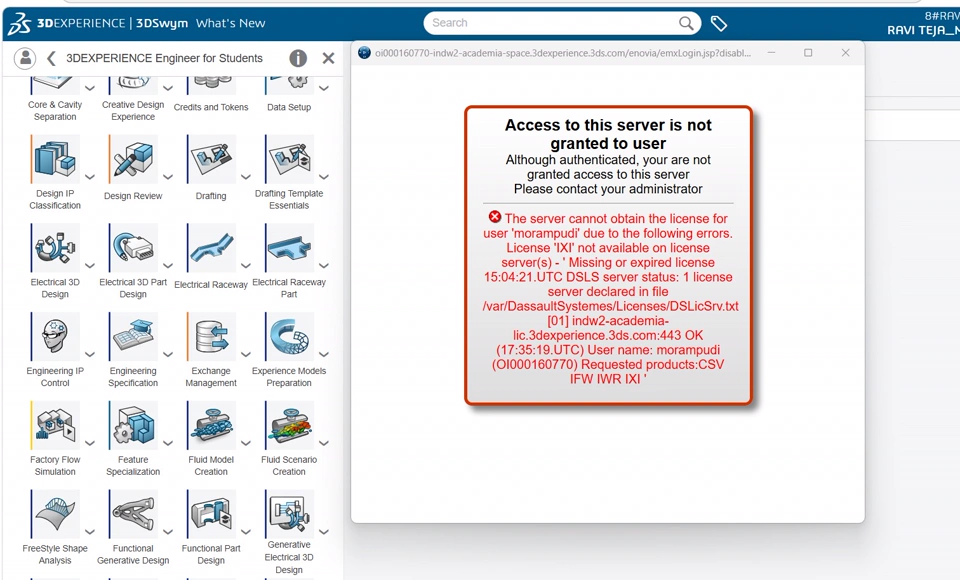The height and width of the screenshot is (580, 960).
Task: Expand chevron next to Engineering Specification
Action: coord(168,355)
